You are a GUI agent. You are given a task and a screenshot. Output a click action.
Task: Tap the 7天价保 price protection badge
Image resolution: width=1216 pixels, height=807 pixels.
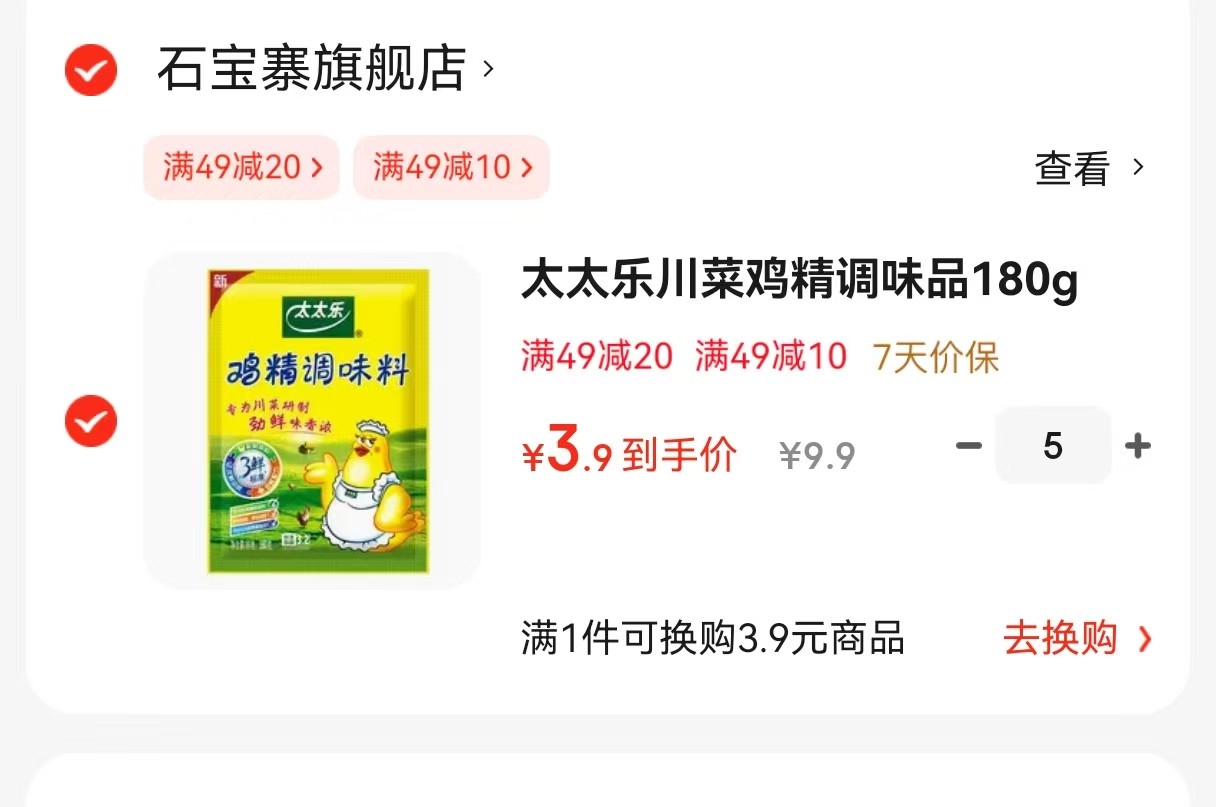pos(936,356)
